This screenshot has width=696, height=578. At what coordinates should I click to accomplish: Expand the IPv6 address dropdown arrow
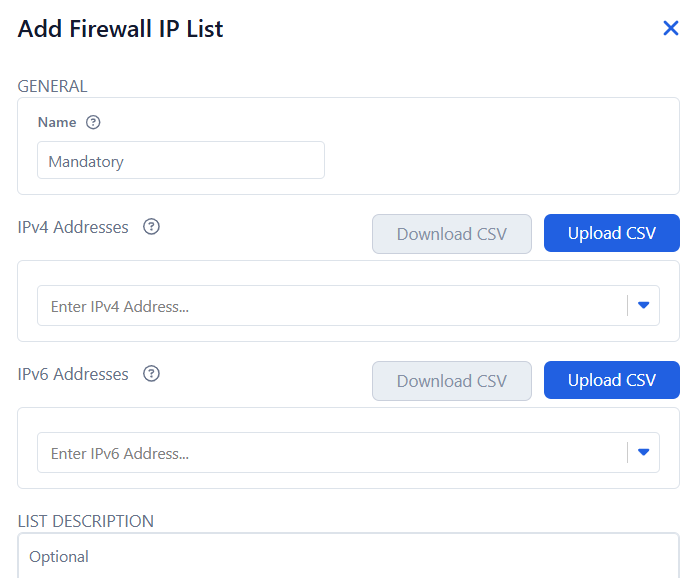pos(643,453)
